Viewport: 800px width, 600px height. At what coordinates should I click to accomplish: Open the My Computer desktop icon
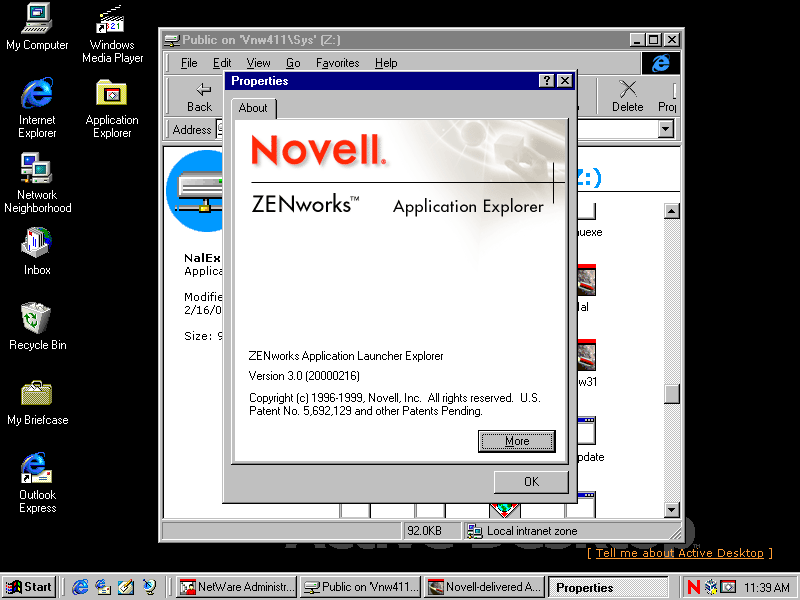click(37, 27)
